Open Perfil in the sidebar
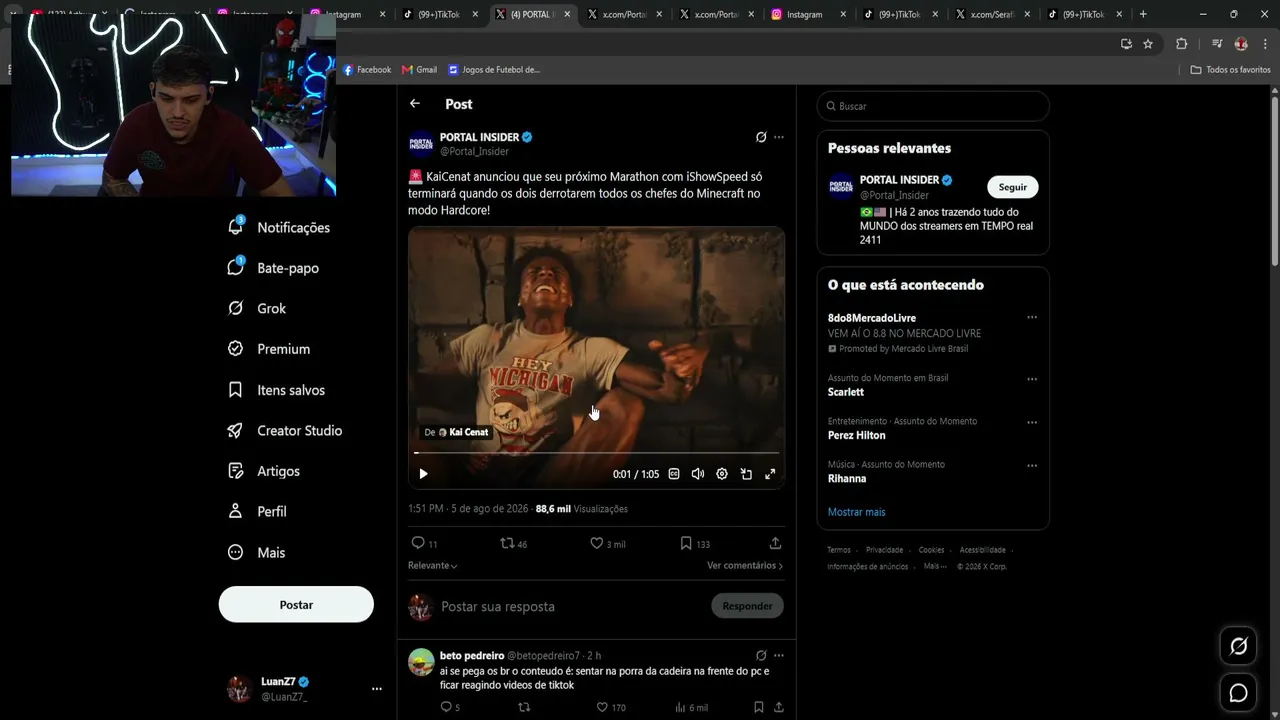The height and width of the screenshot is (720, 1280). click(258, 511)
